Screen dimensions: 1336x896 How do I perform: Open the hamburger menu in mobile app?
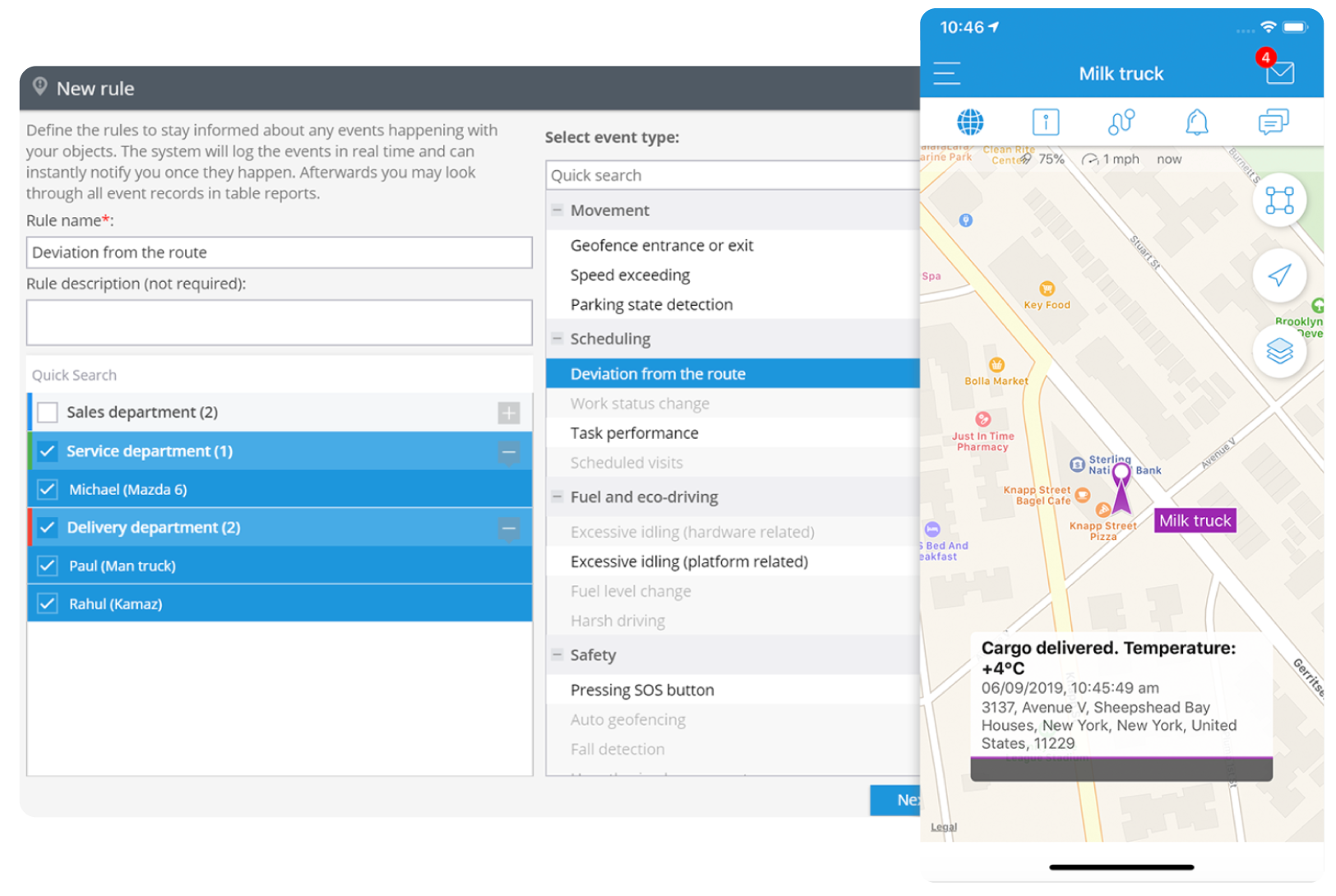pyautogui.click(x=946, y=74)
